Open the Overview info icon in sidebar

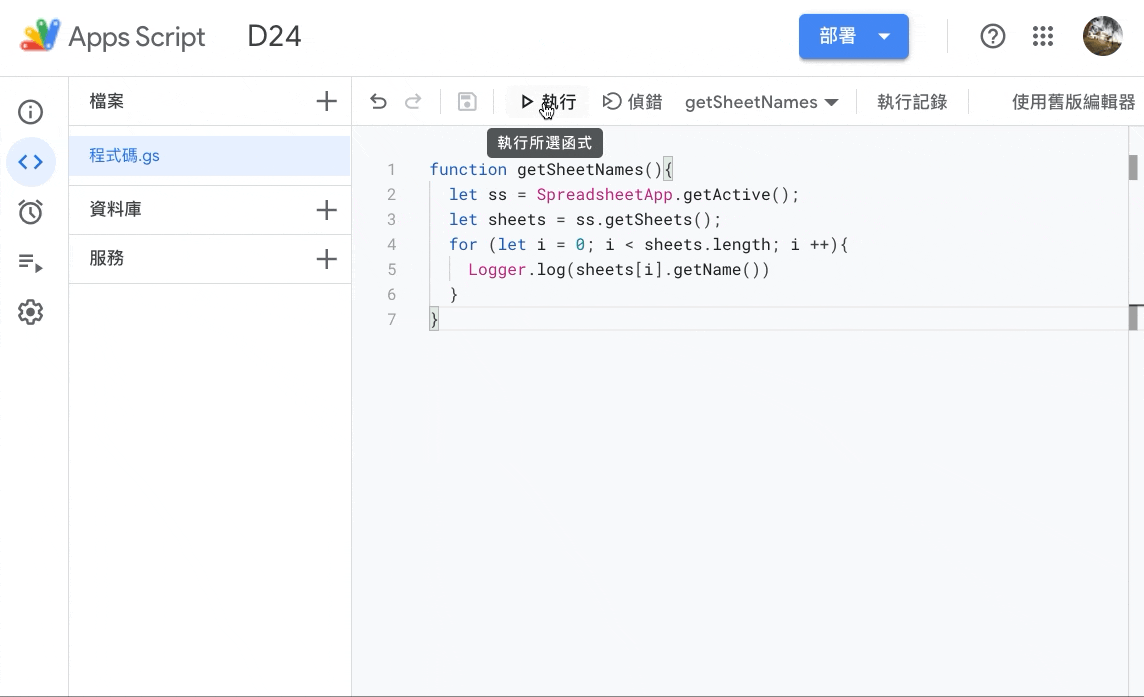coord(31,111)
